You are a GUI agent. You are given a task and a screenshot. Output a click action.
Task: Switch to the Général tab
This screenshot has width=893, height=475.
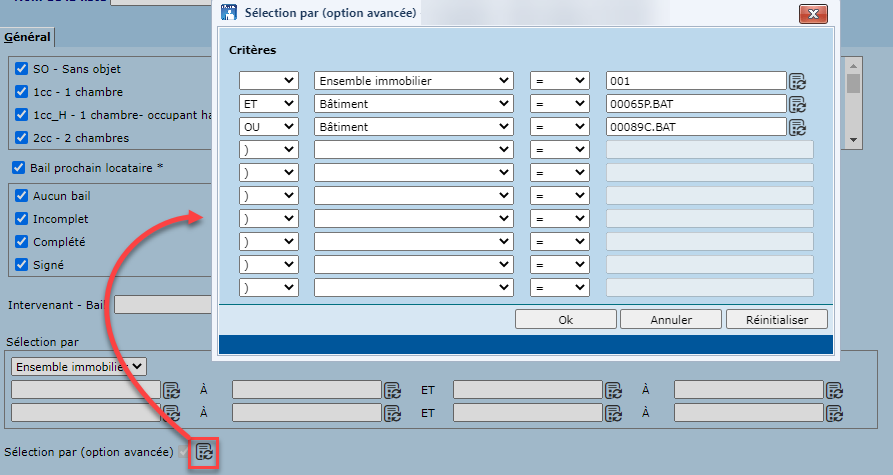(x=27, y=37)
